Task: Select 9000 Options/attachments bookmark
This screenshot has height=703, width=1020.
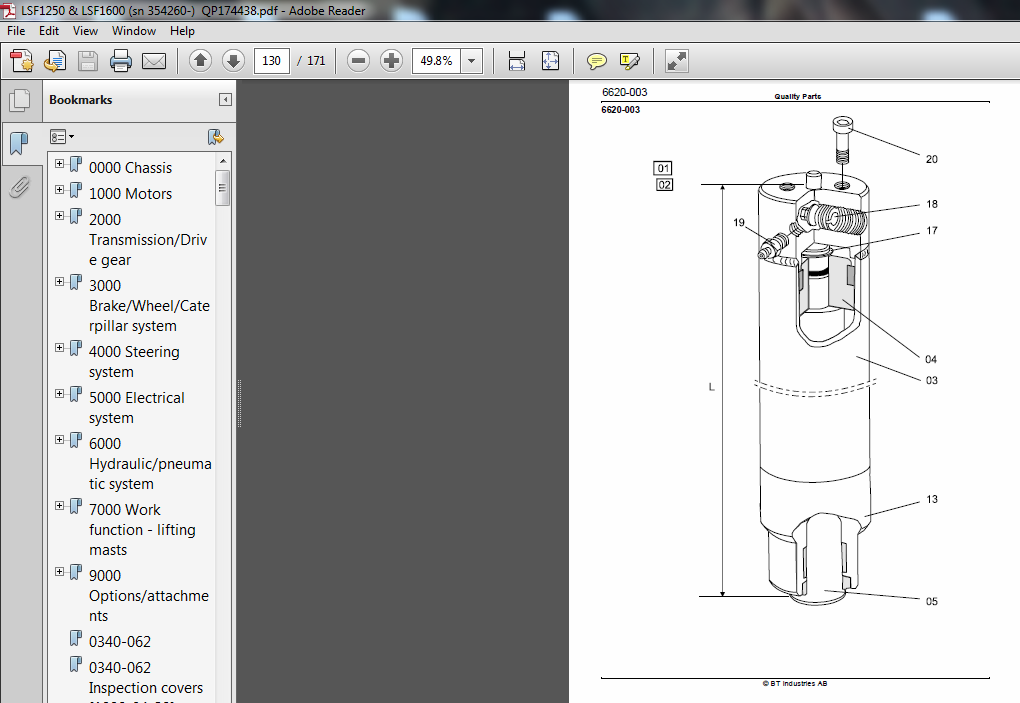Action: [x=148, y=596]
